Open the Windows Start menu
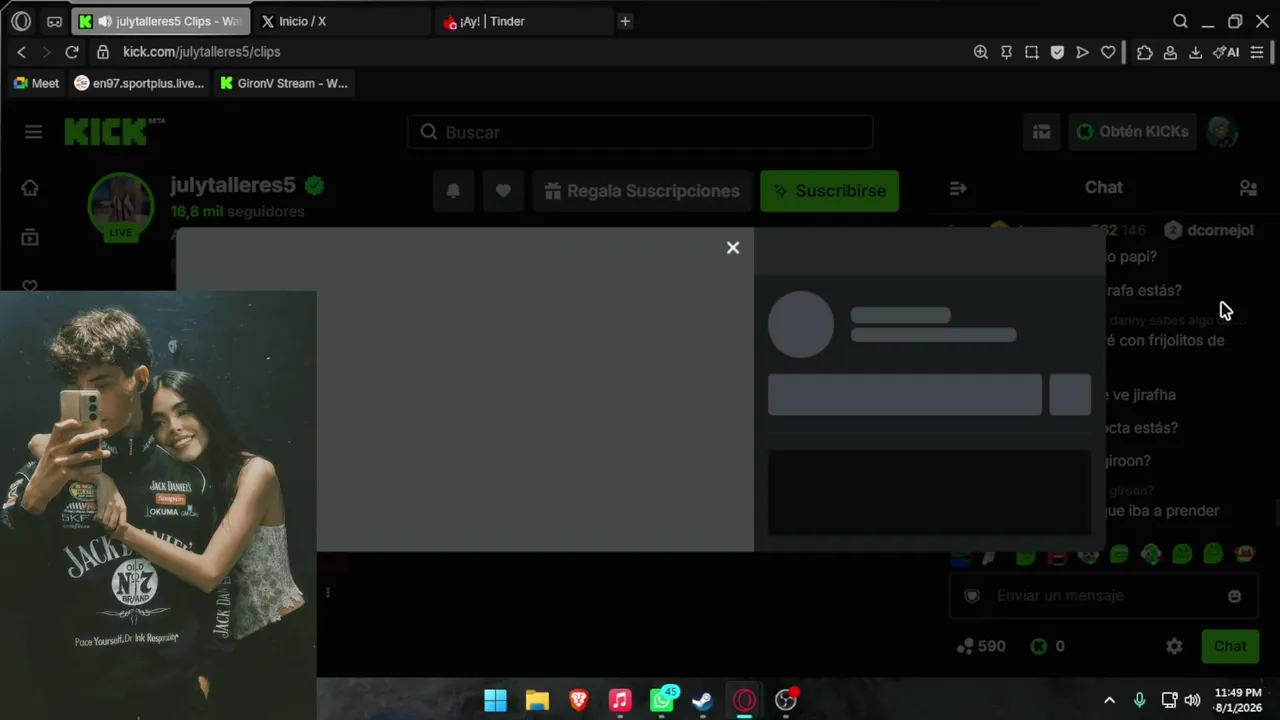Image resolution: width=1280 pixels, height=720 pixels. 496,700
